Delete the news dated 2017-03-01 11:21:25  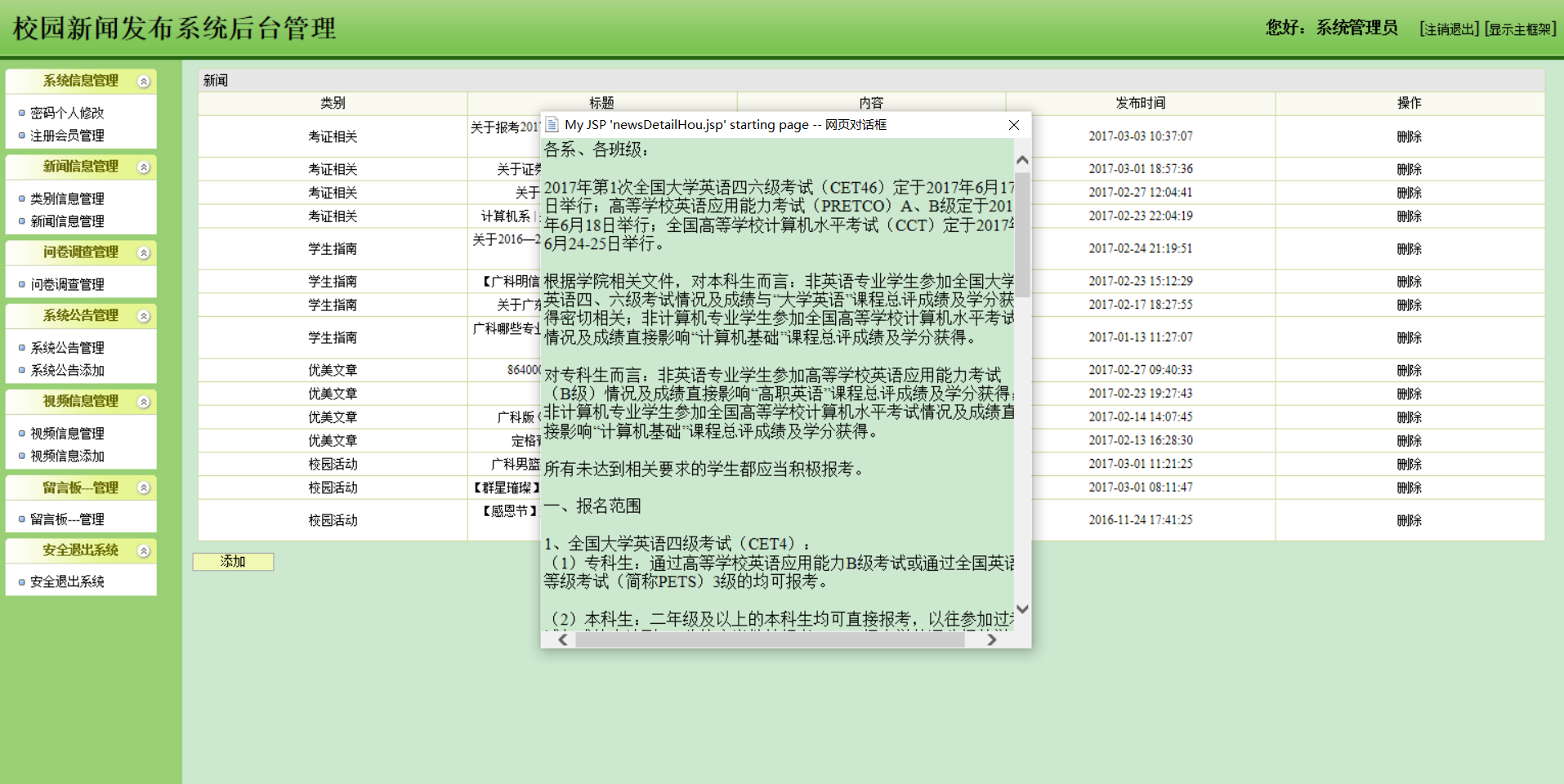click(1409, 465)
